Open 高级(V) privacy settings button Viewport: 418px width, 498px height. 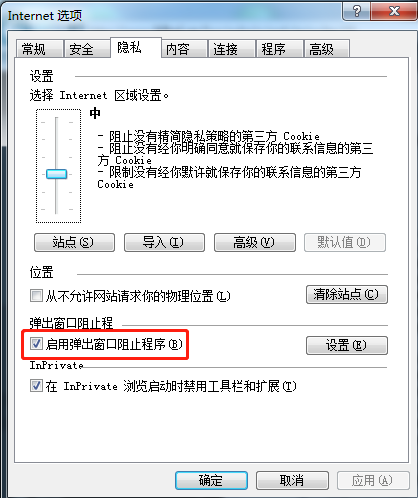255,242
